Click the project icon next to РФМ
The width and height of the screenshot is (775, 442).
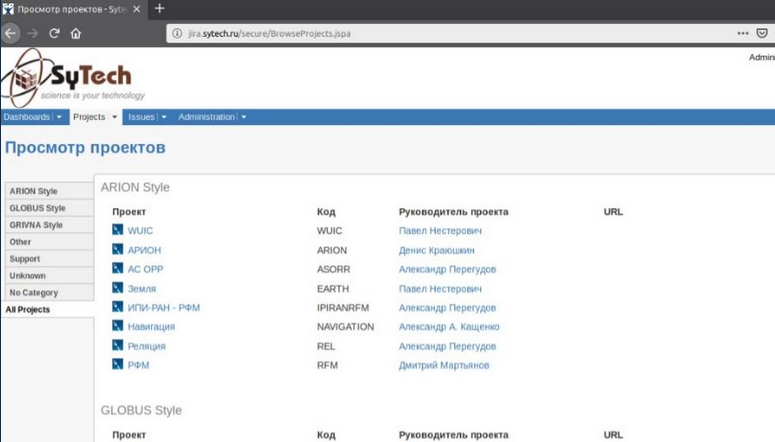click(117, 366)
